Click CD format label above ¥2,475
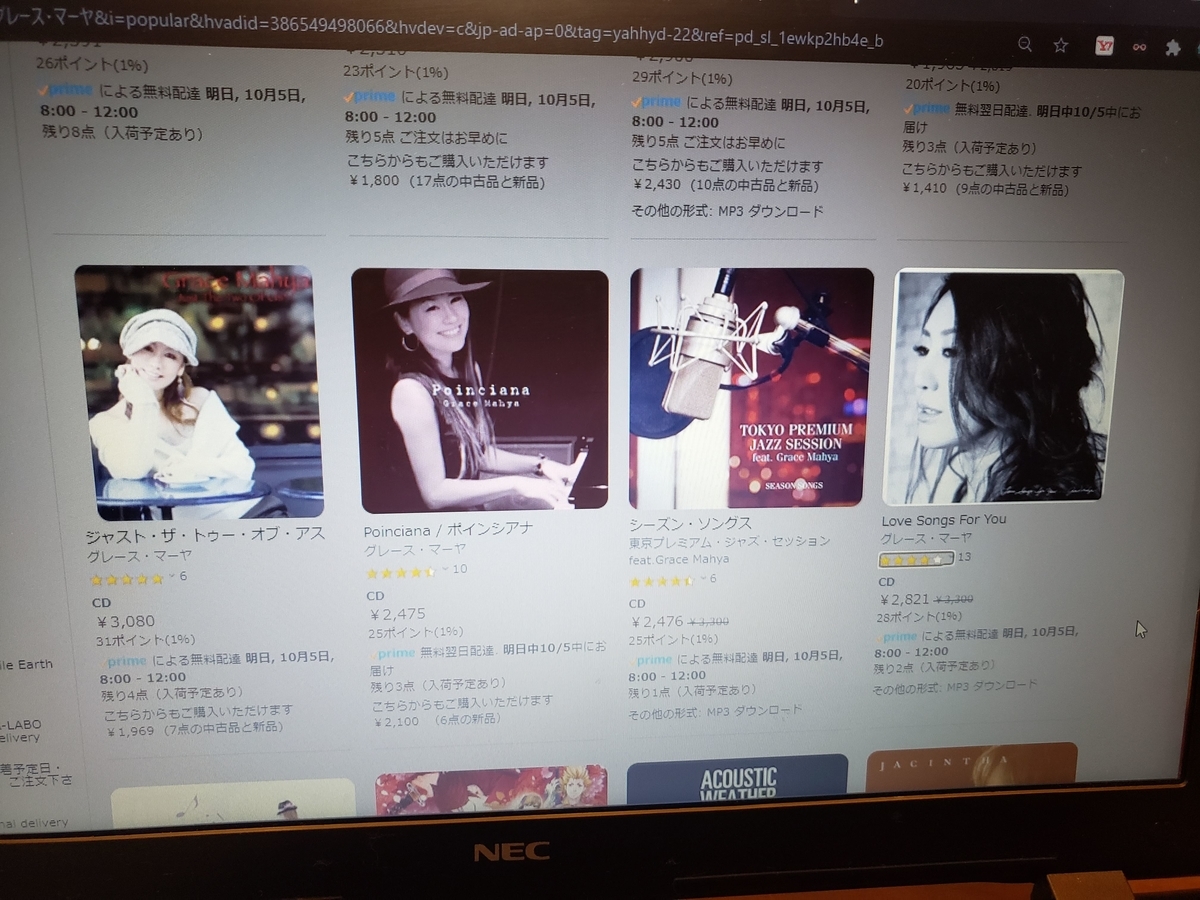Image resolution: width=1200 pixels, height=900 pixels. [x=375, y=596]
